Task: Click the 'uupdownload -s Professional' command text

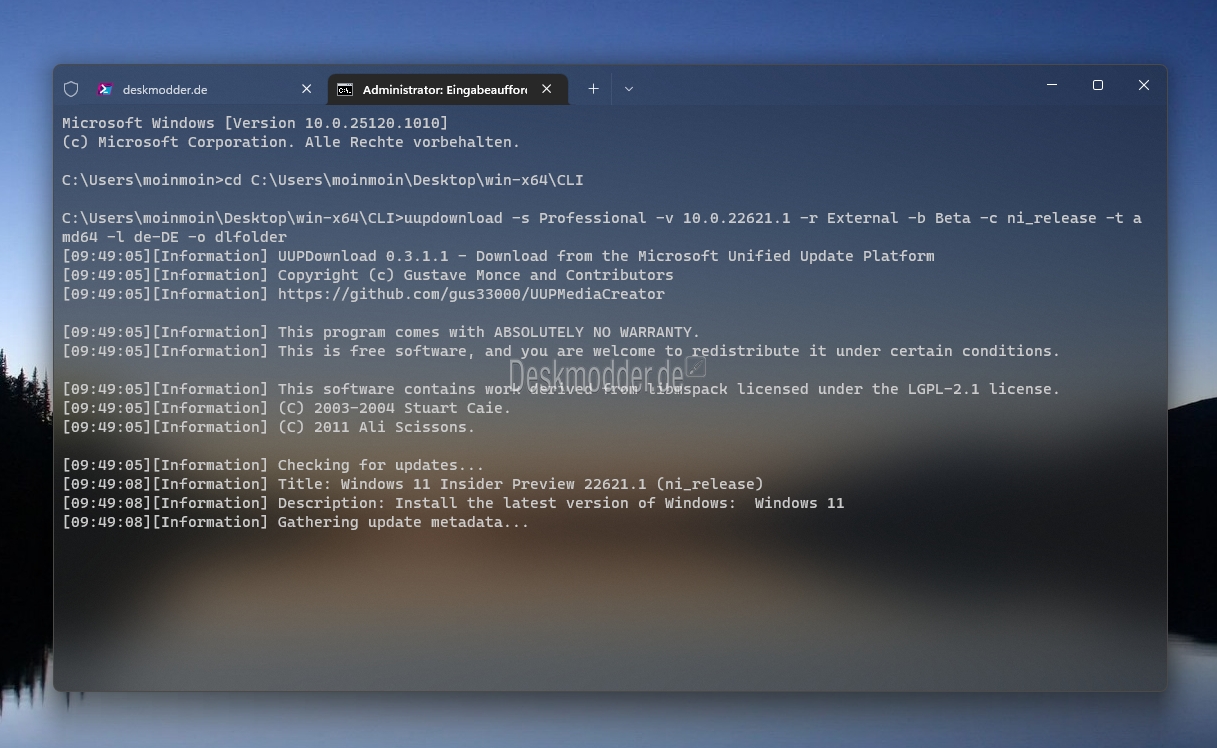Action: [524, 218]
